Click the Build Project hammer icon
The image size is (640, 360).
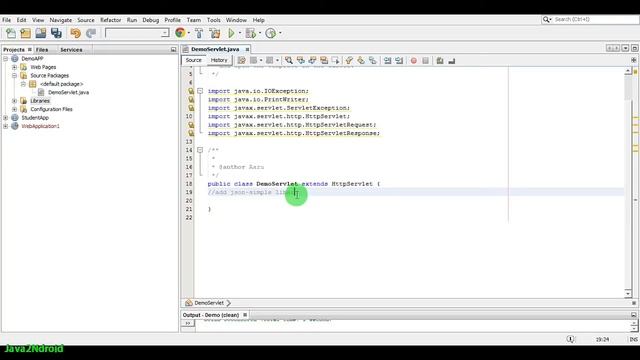[x=199, y=33]
